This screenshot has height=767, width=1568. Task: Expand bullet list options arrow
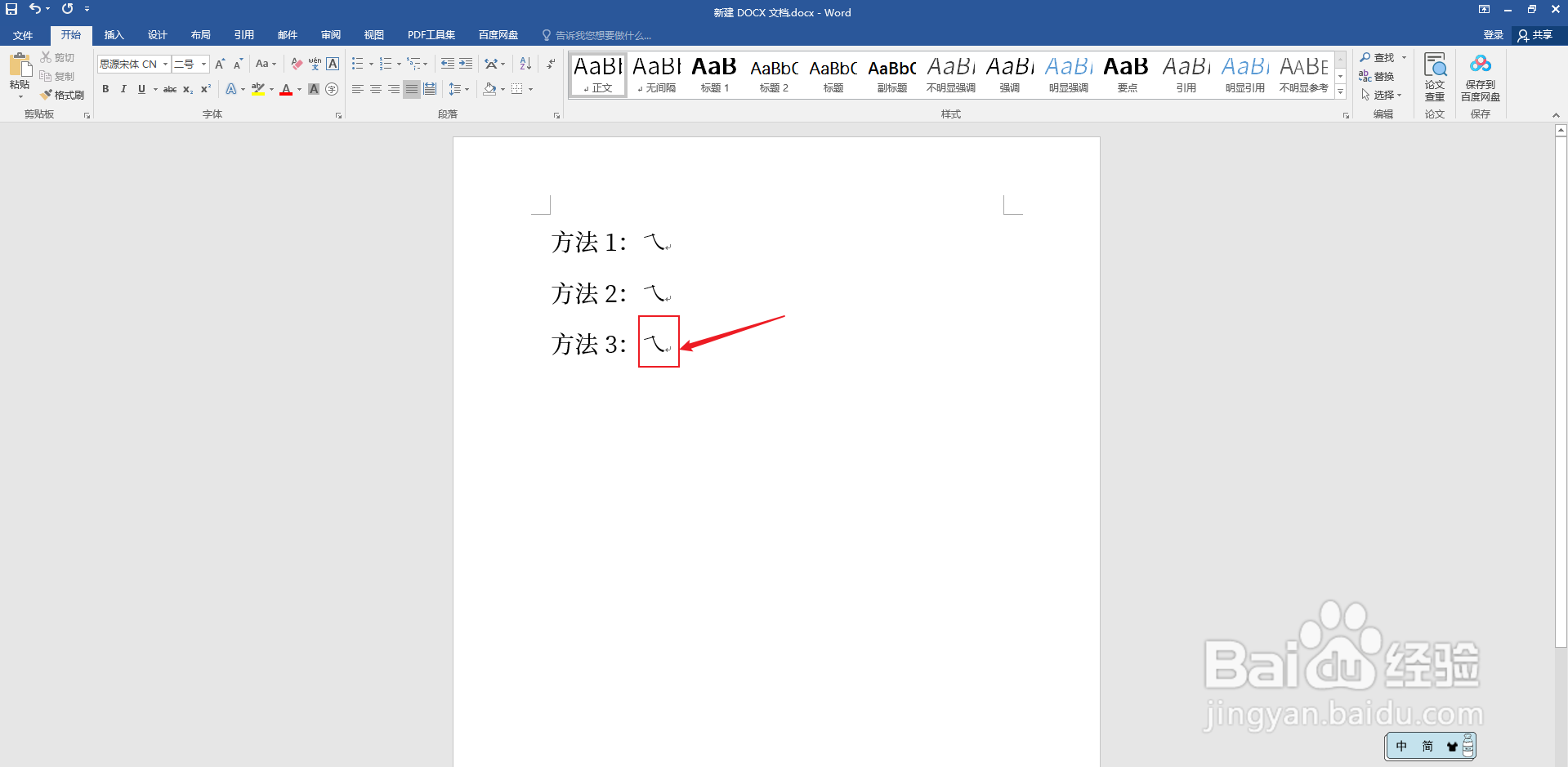coord(371,64)
